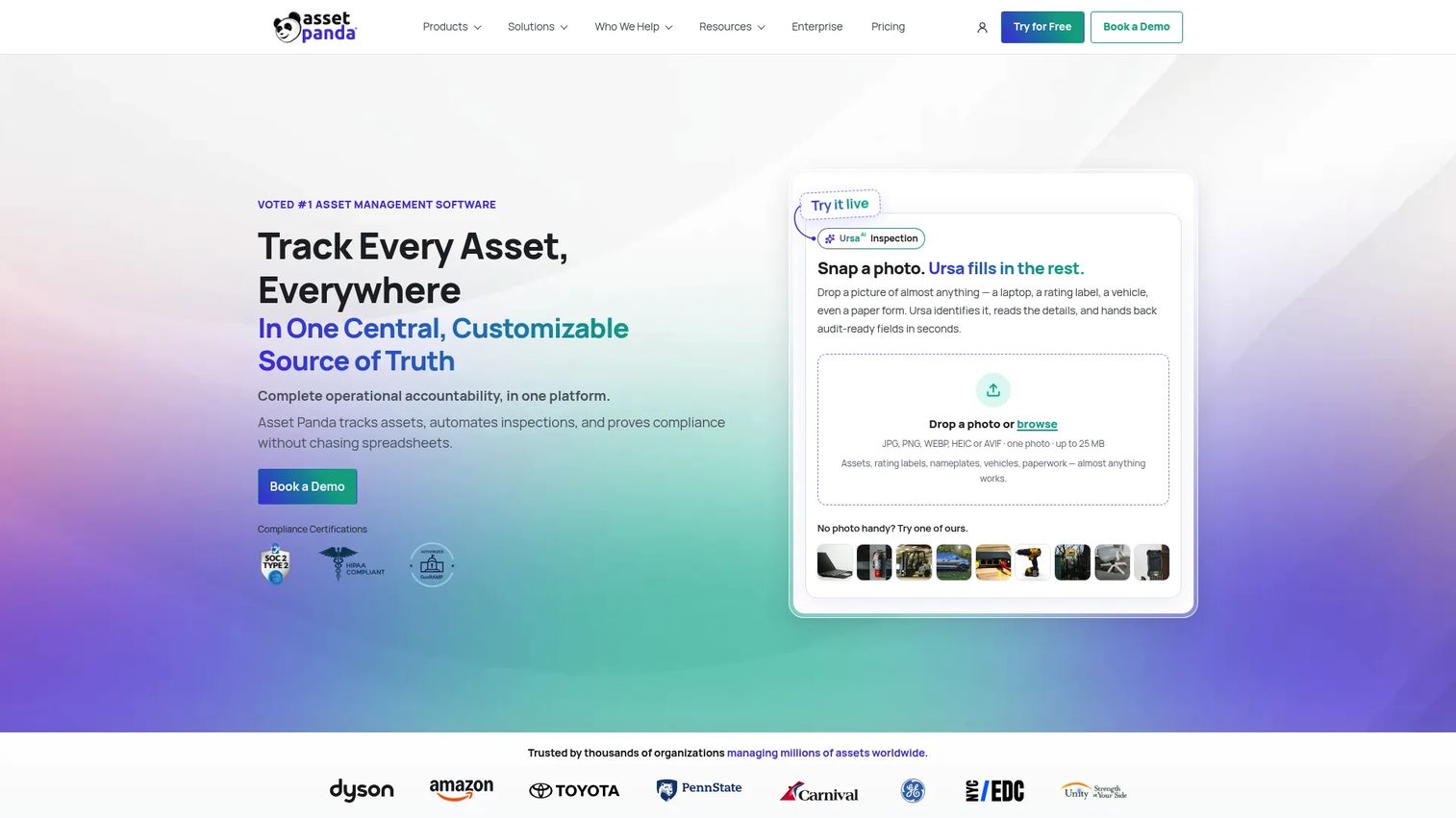Click the Try it live label
The height and width of the screenshot is (818, 1456).
coord(840,204)
